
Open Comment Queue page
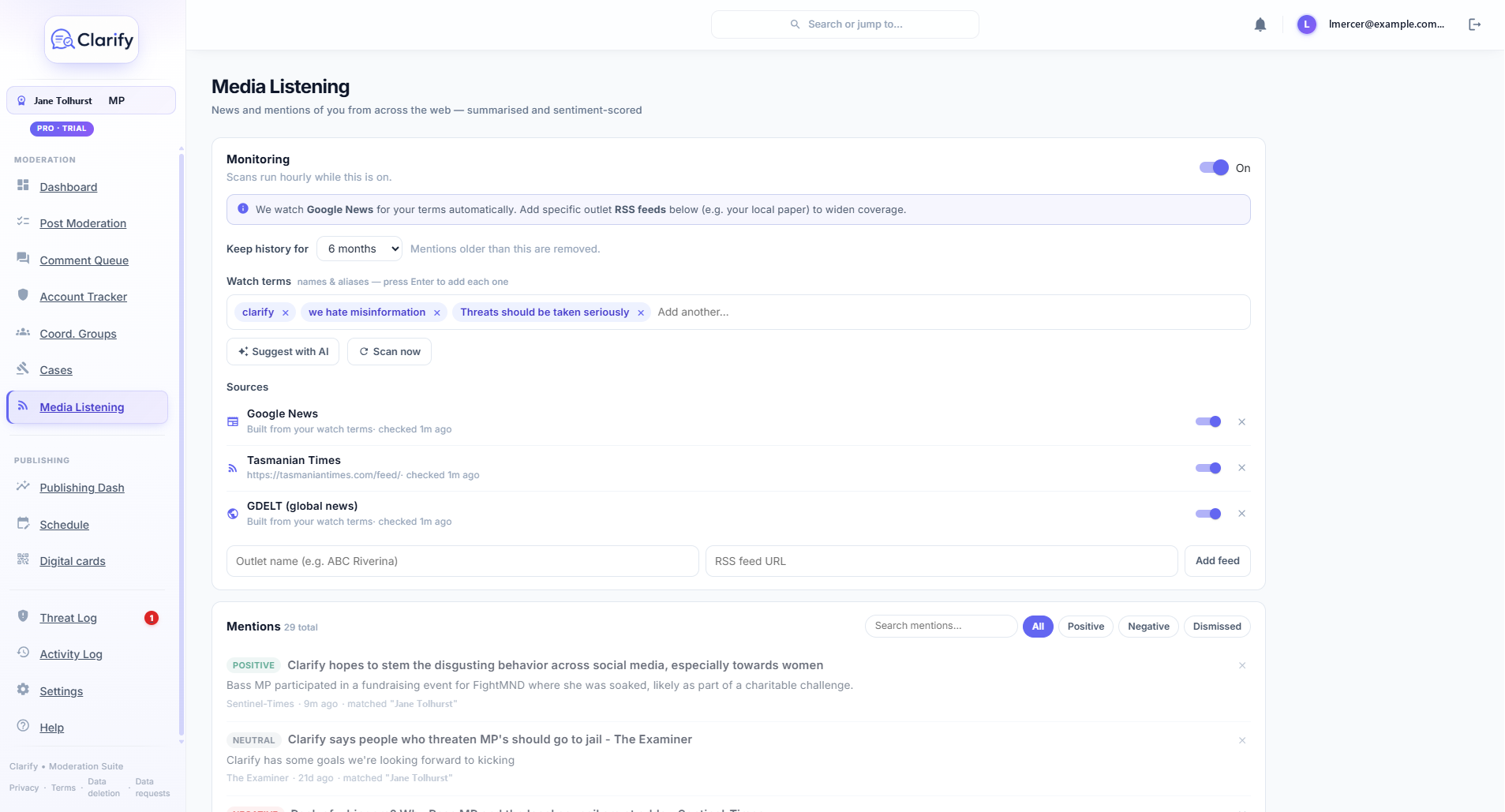click(84, 260)
